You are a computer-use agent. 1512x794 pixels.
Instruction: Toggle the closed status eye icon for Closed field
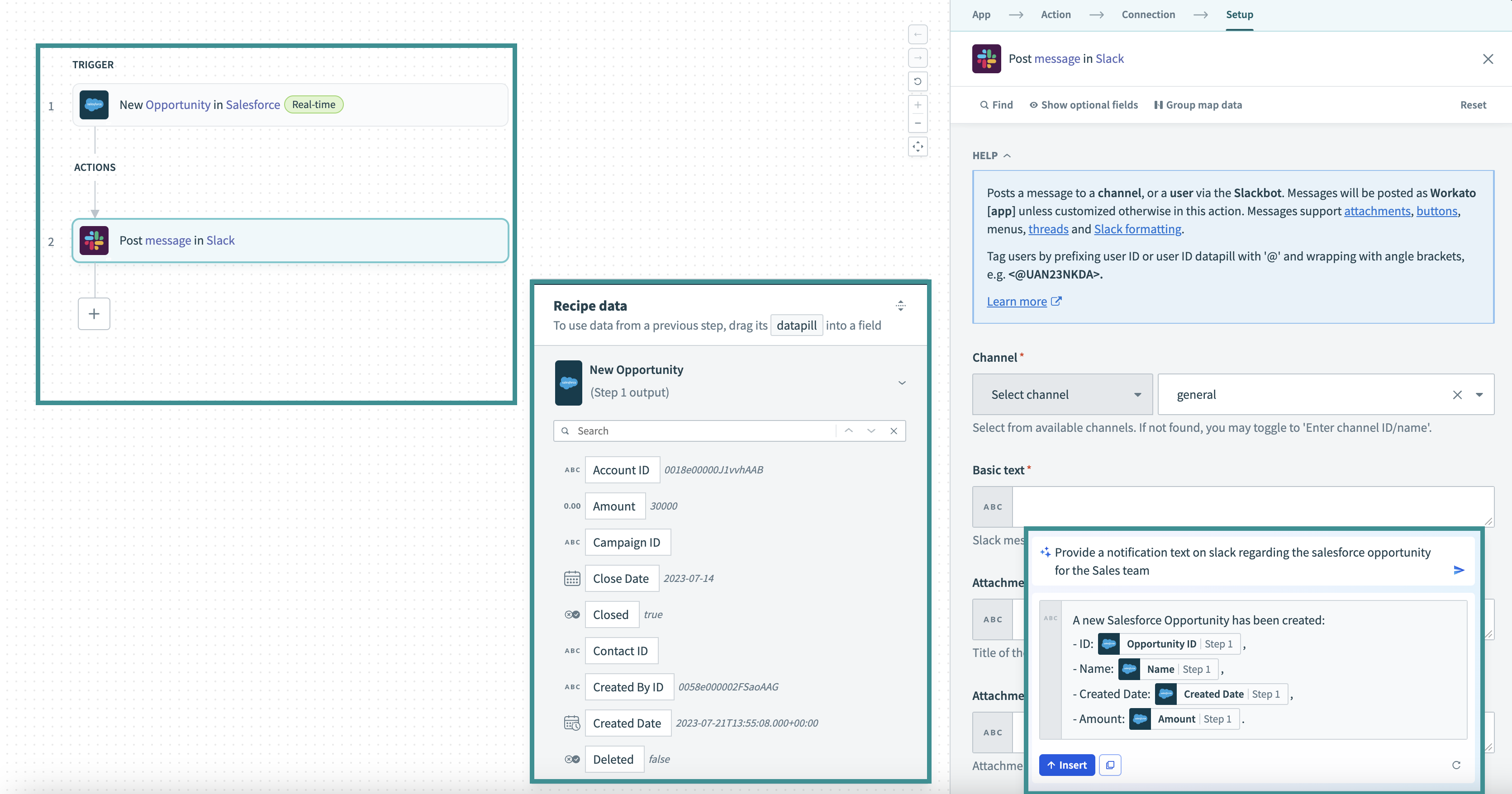571,614
